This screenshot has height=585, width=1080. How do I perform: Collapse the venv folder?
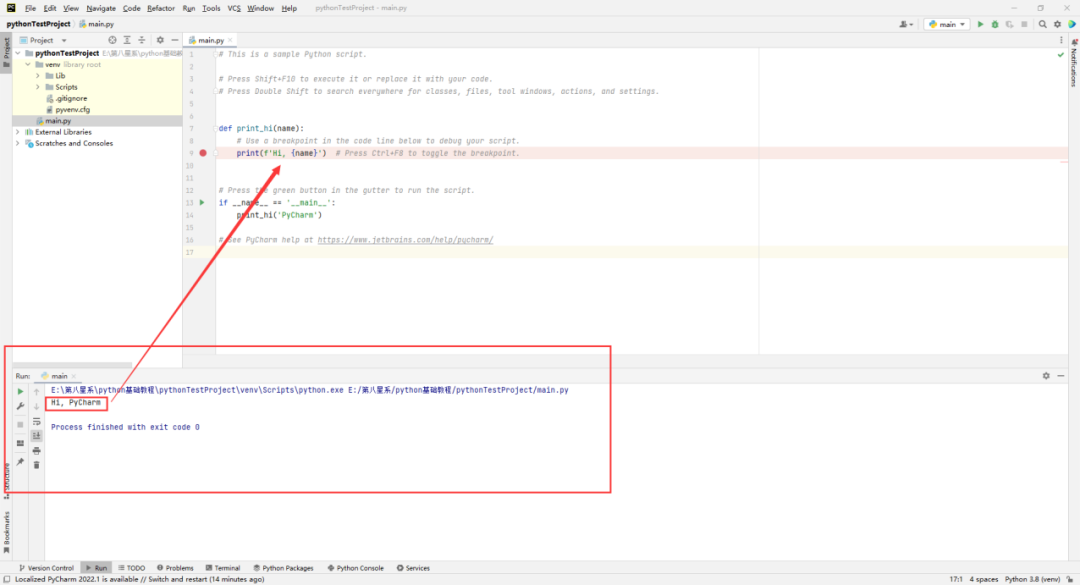tap(28, 65)
